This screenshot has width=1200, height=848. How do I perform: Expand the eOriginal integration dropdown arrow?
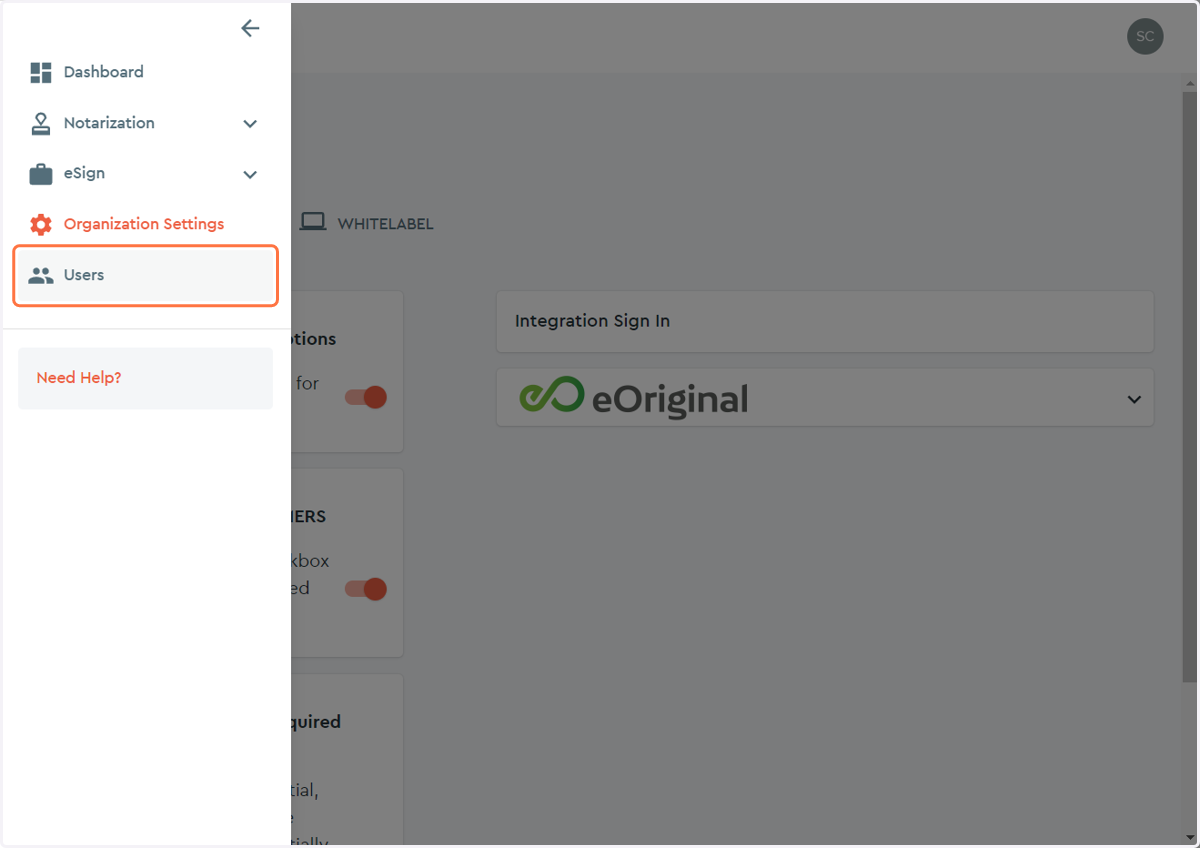(x=1134, y=399)
